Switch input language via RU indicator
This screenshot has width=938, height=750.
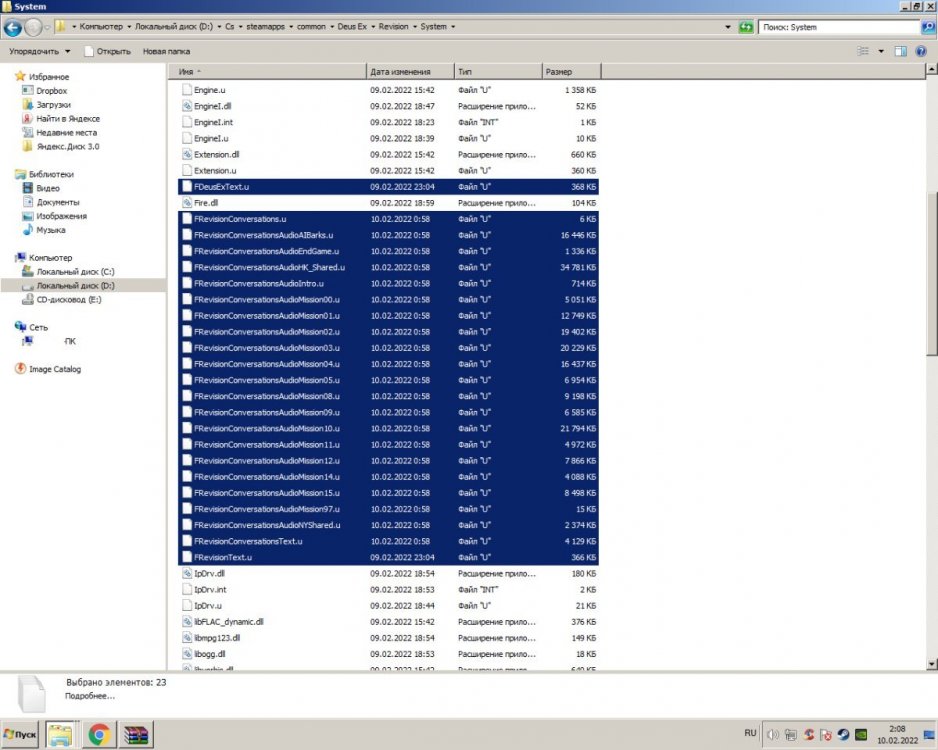pos(750,734)
